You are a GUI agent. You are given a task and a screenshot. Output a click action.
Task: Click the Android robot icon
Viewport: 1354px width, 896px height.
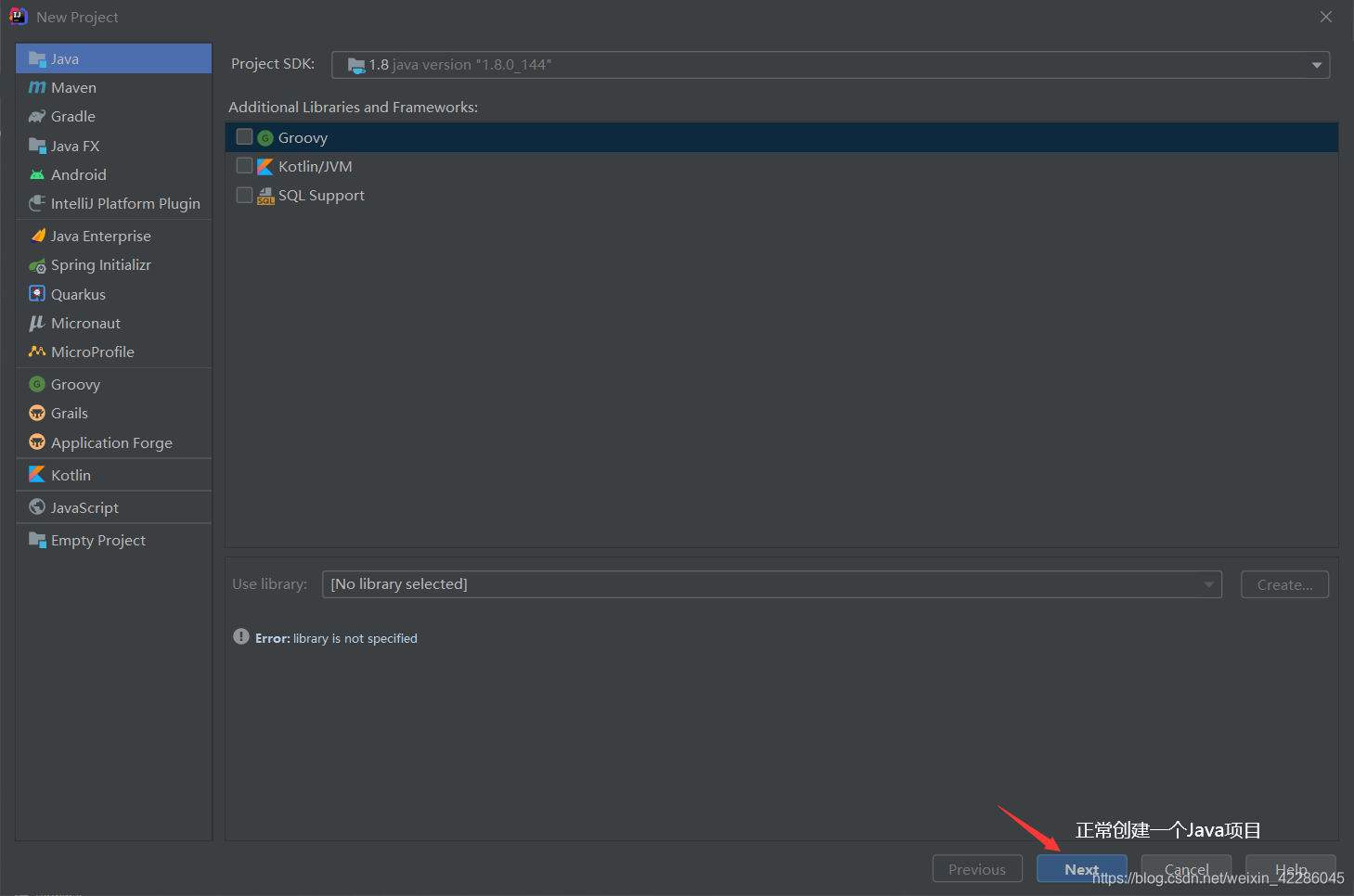[x=37, y=174]
